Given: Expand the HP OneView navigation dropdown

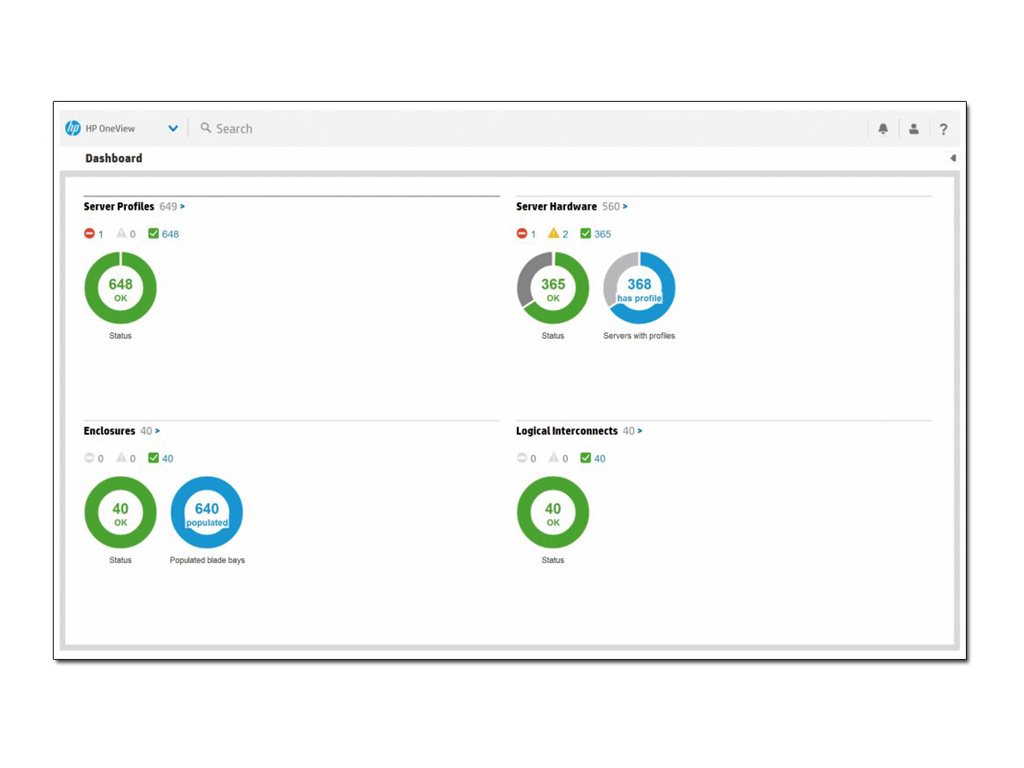Looking at the screenshot, I should pos(172,128).
